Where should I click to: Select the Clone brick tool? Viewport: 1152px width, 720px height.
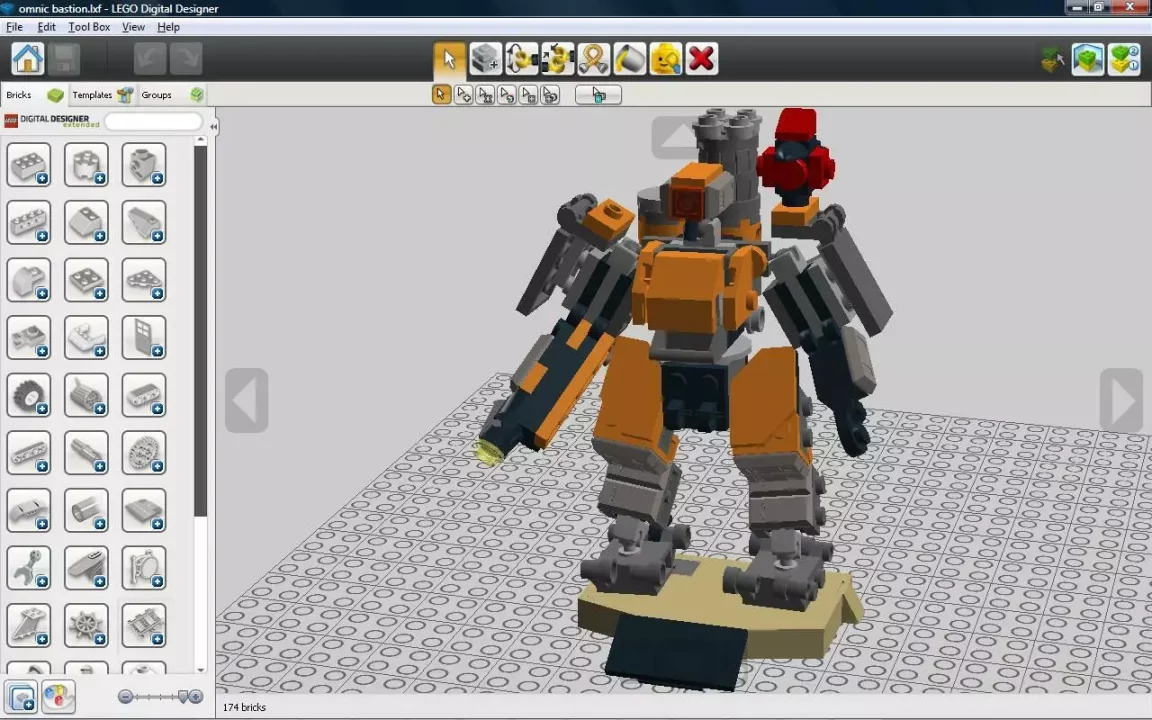486,59
